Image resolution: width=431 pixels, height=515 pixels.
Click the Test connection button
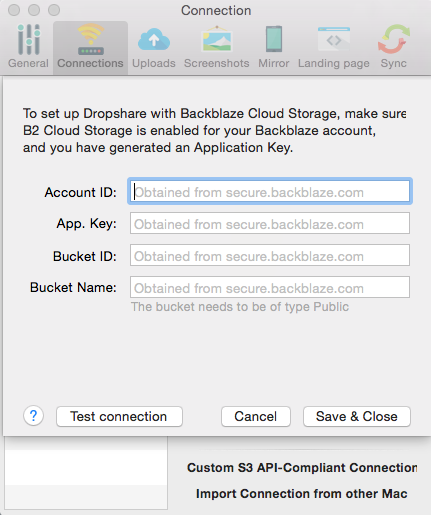(x=119, y=416)
